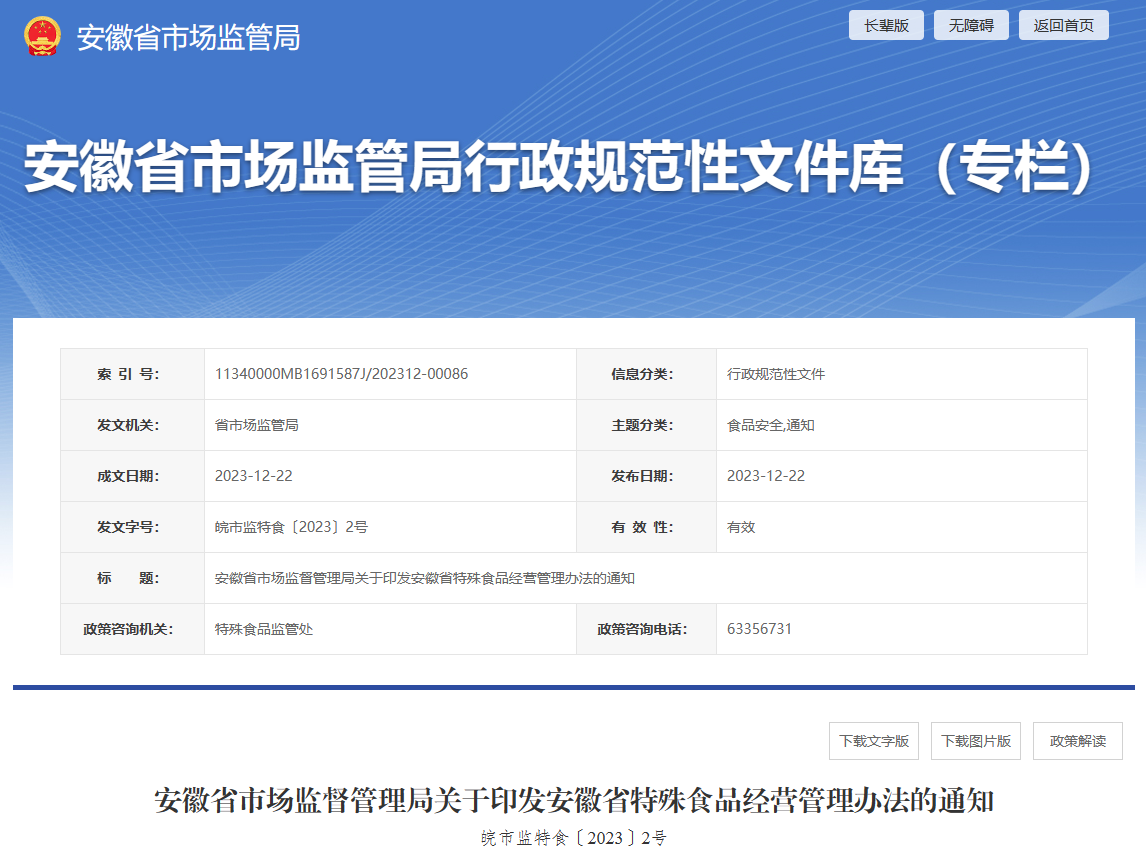Image resolution: width=1146 pixels, height=867 pixels.
Task: Select the index number 11340000MB1691587J/202312-00086
Action: click(341, 374)
